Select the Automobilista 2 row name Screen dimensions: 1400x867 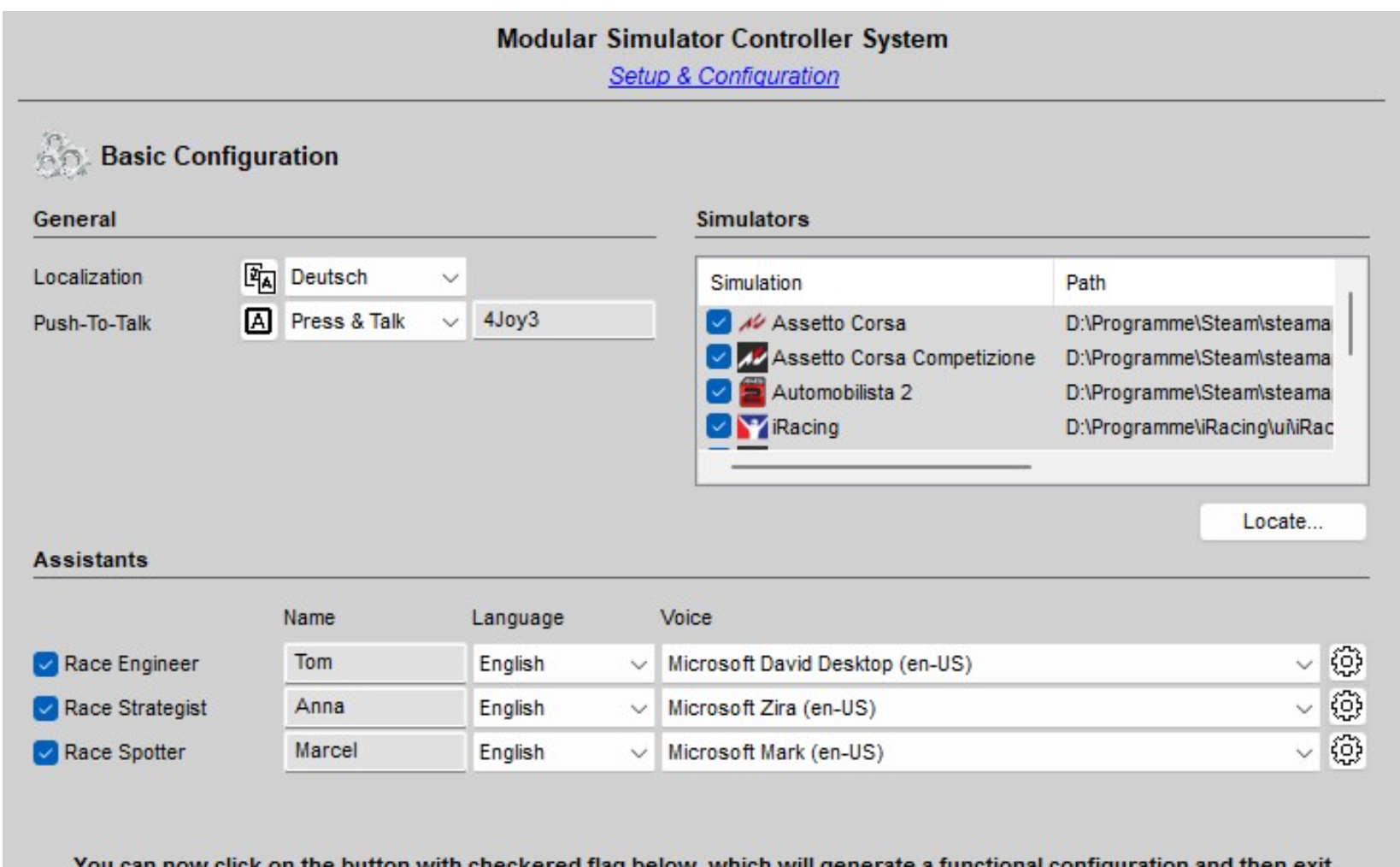click(x=842, y=392)
